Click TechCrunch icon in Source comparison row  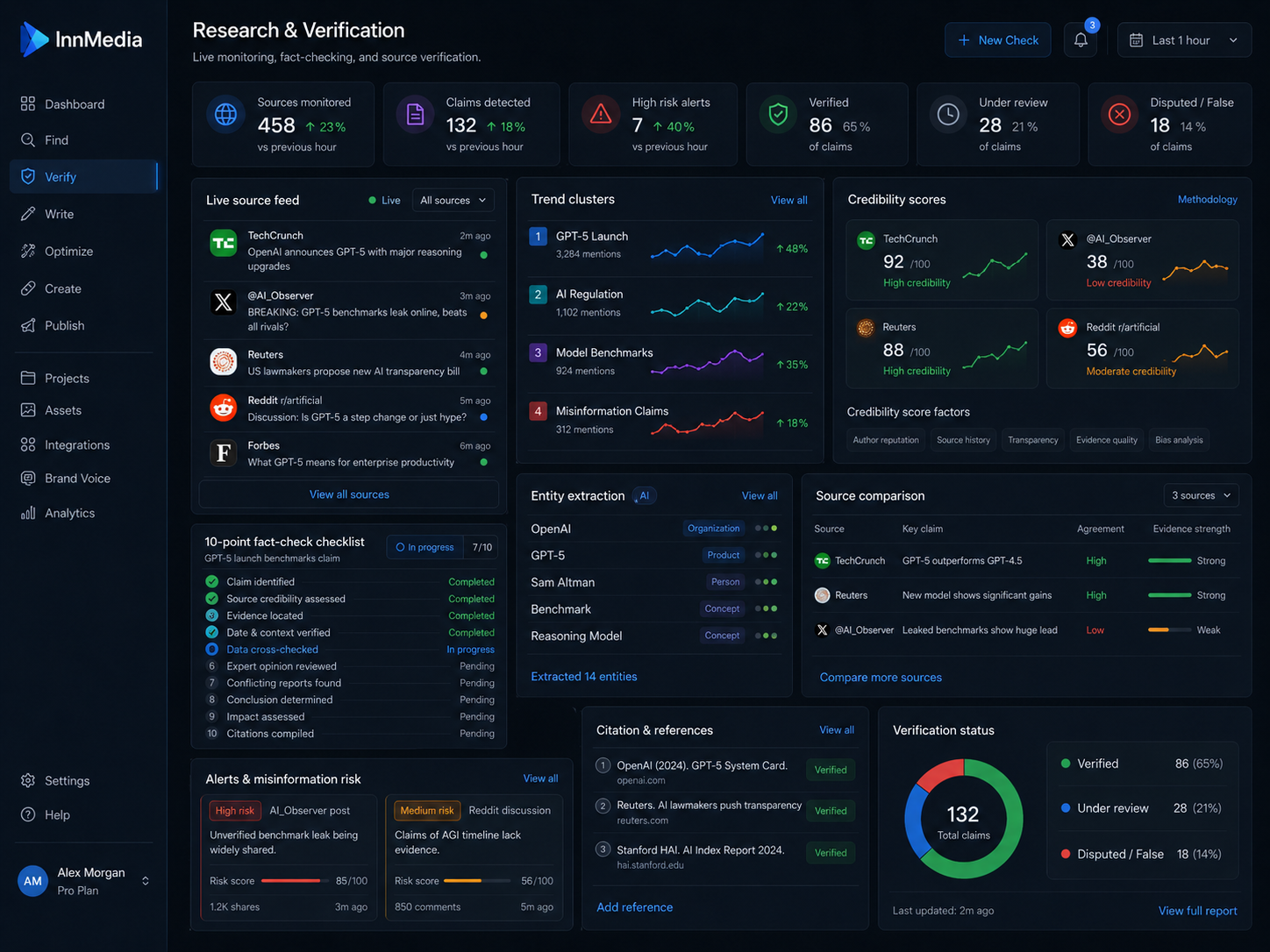click(822, 560)
